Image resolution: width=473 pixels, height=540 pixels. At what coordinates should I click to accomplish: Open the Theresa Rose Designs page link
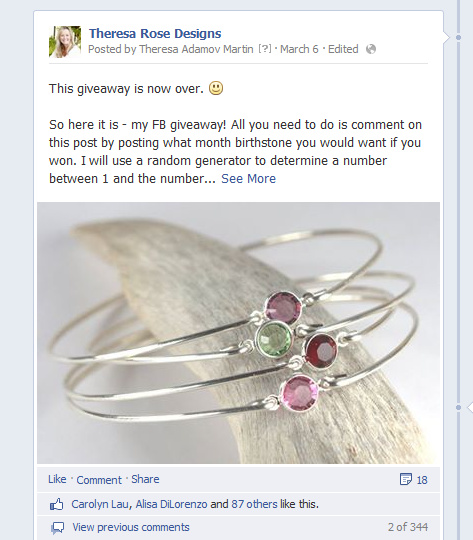coord(155,33)
